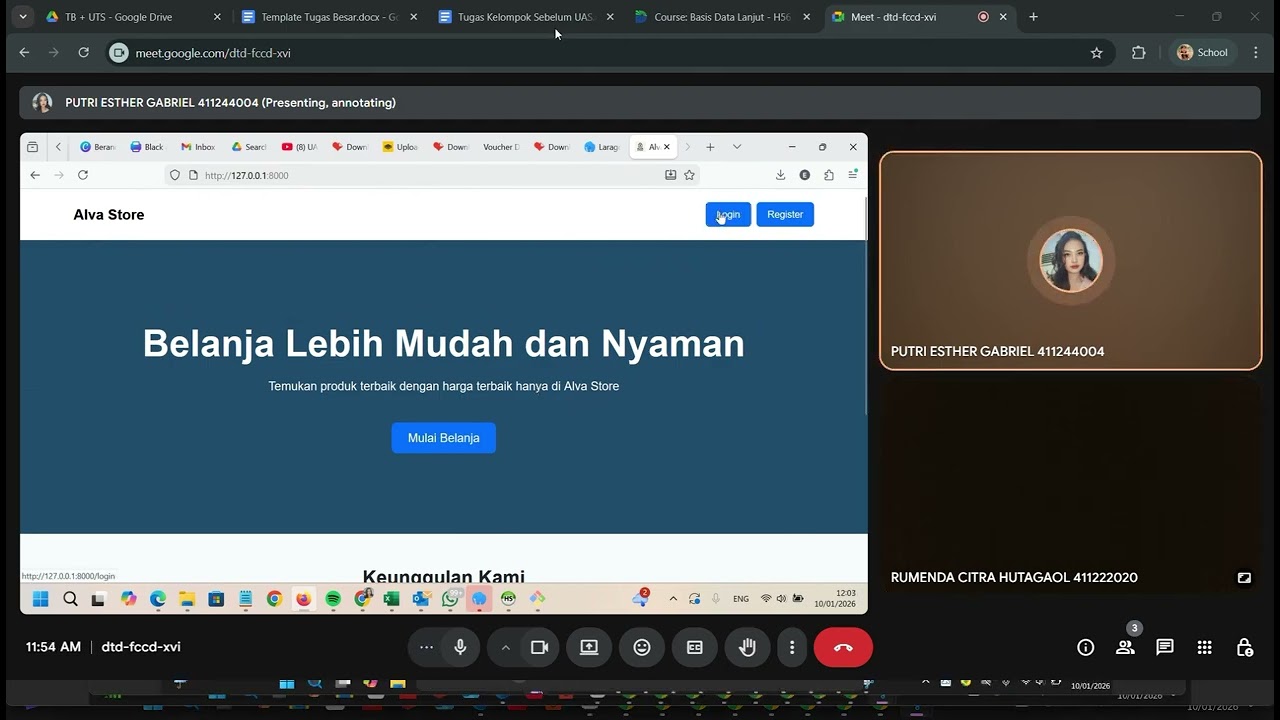Open a new tab in shared Firefox
Image resolution: width=1280 pixels, height=720 pixels.
[710, 147]
